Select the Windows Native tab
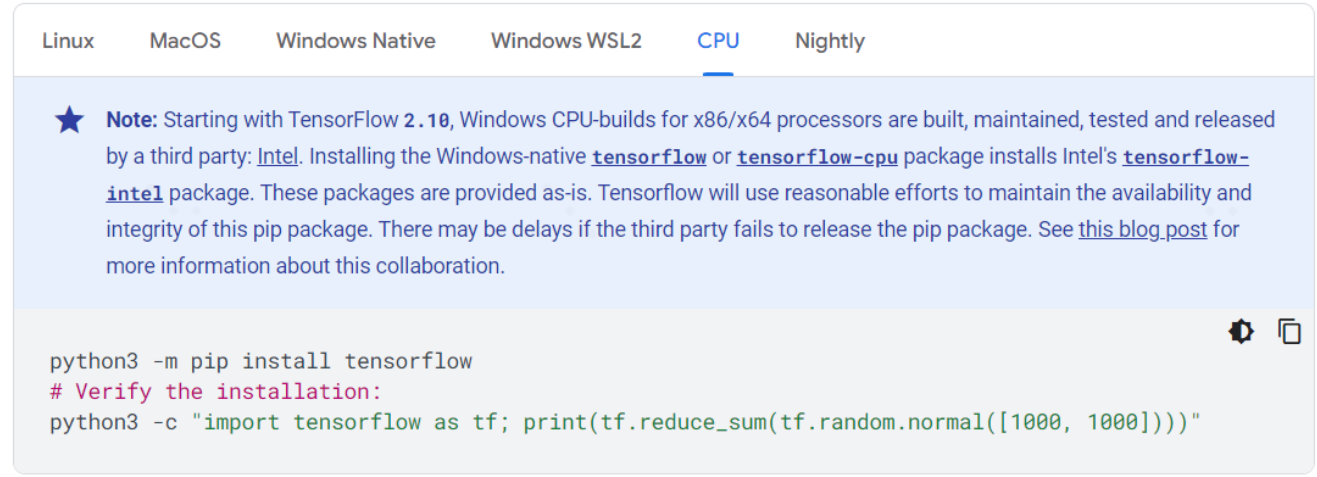Screen dimensions: 1317x477 click(x=355, y=41)
